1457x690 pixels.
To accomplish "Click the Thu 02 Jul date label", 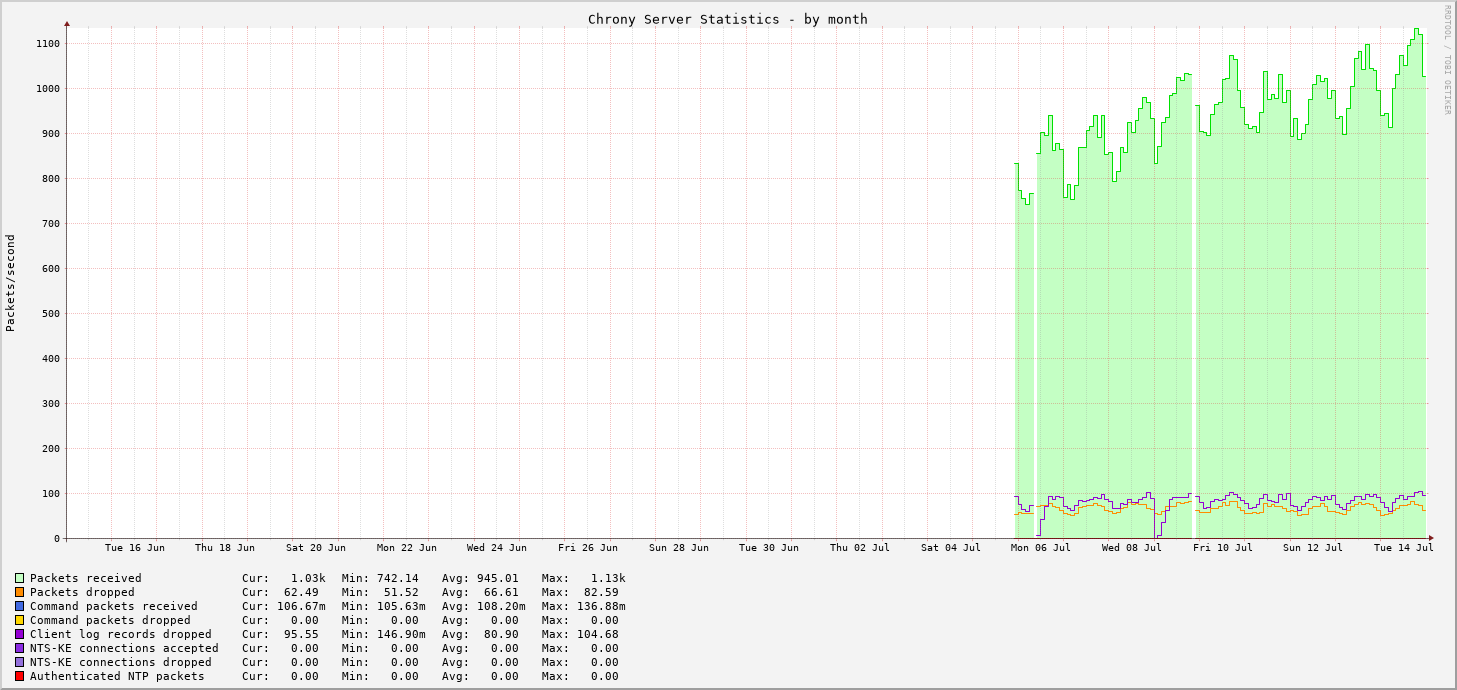I will tap(860, 548).
